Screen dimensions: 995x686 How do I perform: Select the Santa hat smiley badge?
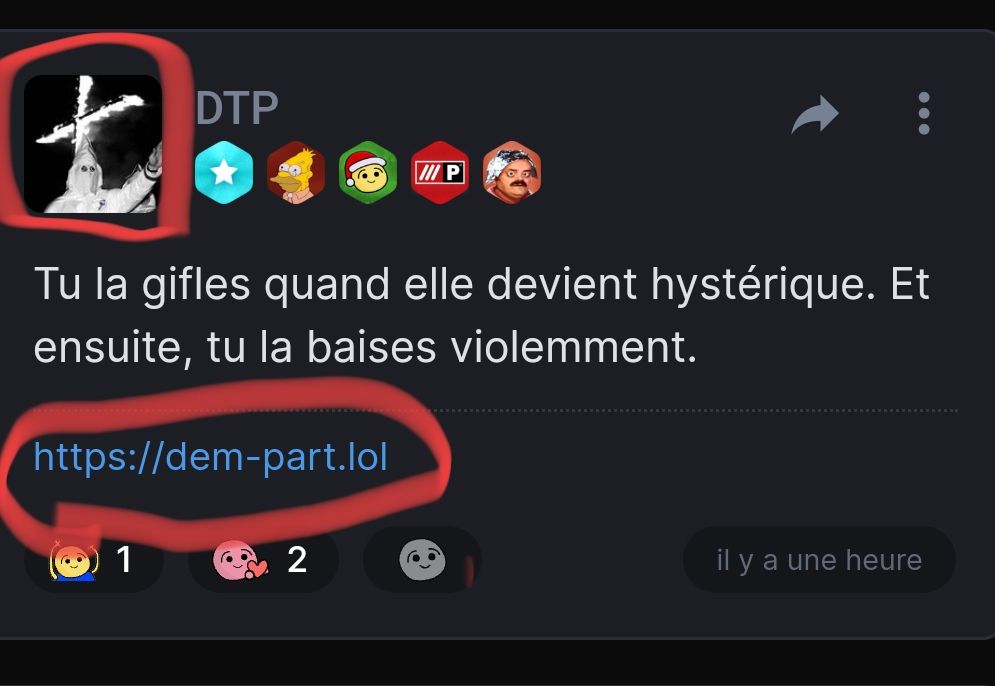point(367,173)
